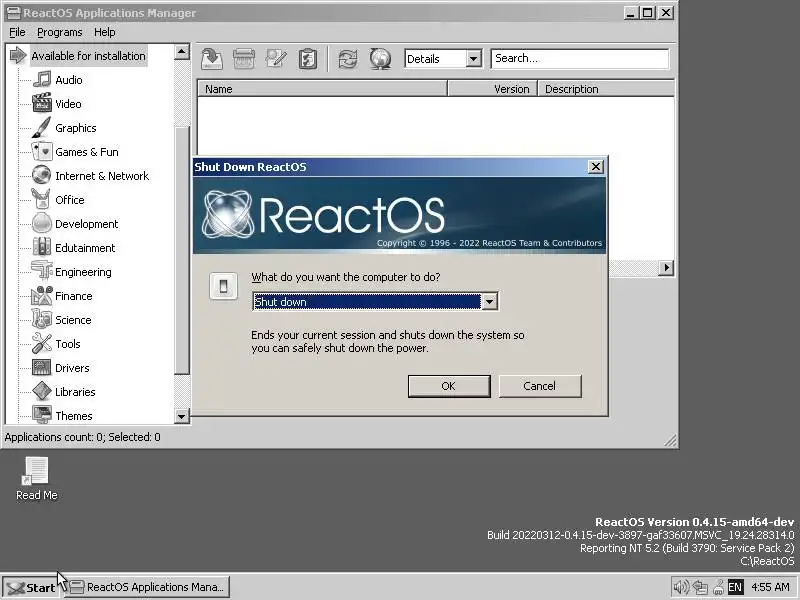Click the network tray icon
800x600 pixels.
click(x=700, y=587)
